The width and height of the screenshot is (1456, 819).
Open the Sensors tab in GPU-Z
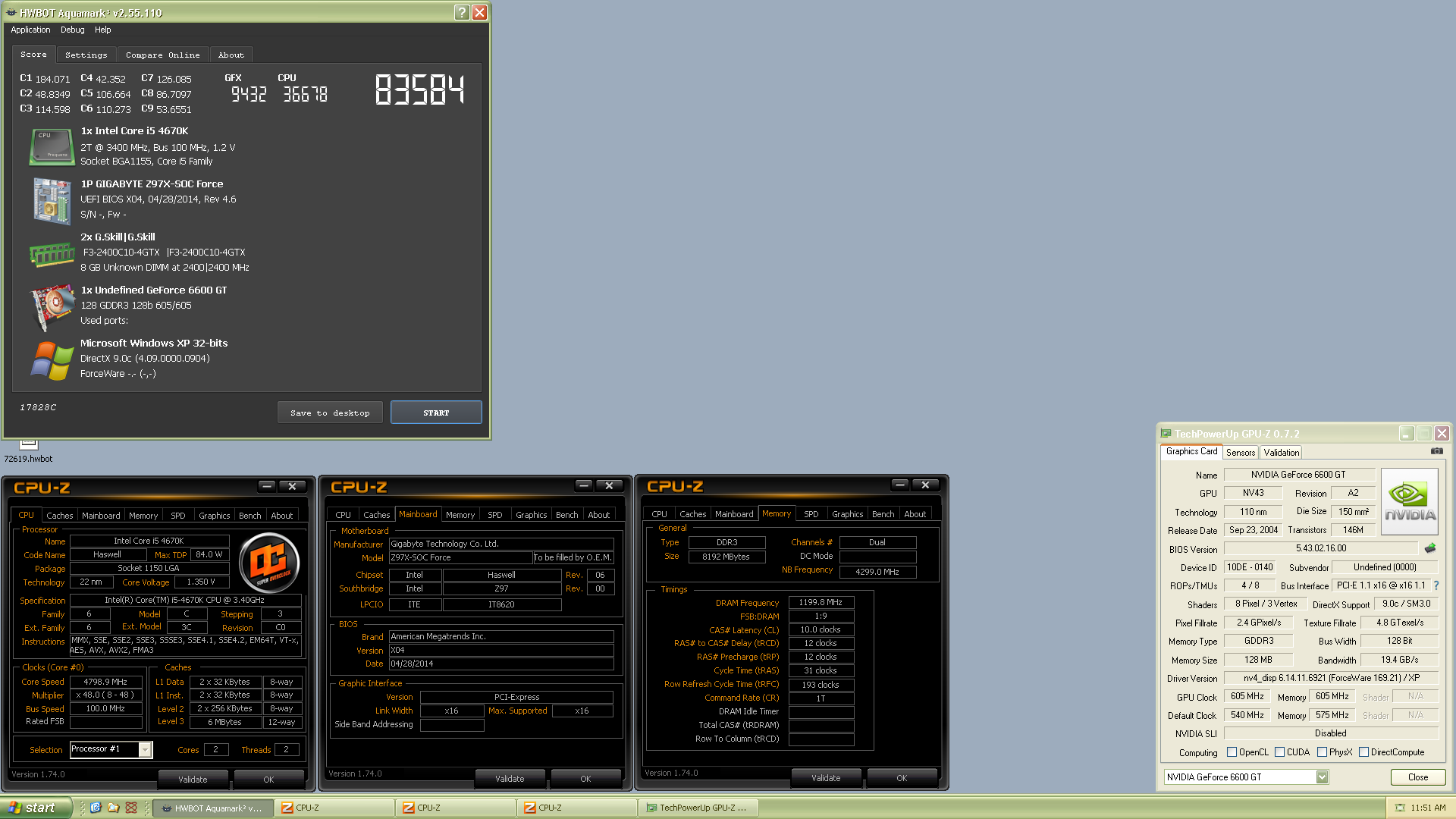tap(1241, 452)
